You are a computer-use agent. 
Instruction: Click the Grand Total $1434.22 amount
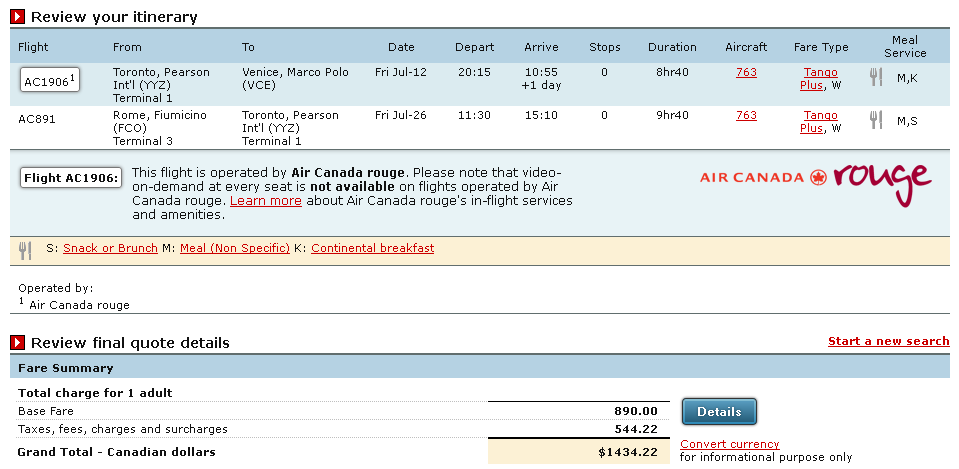(628, 452)
